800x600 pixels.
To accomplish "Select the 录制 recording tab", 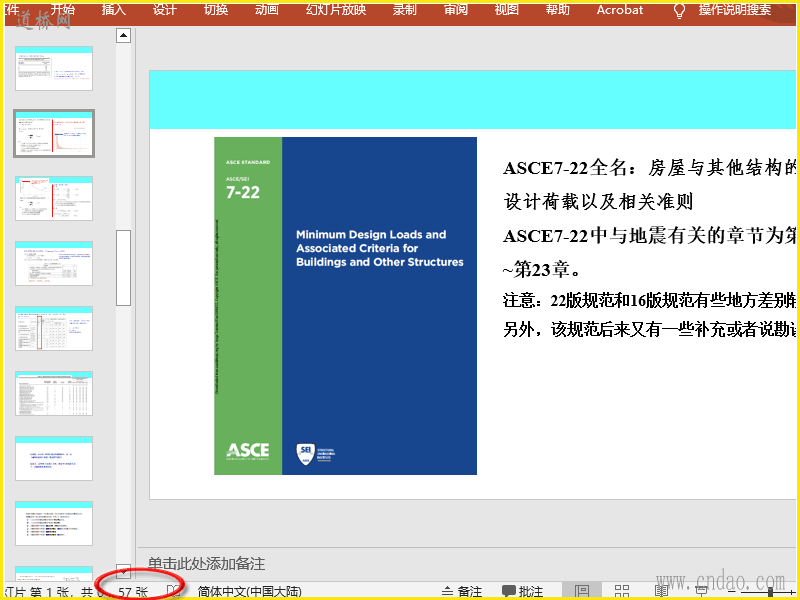I will pos(405,9).
